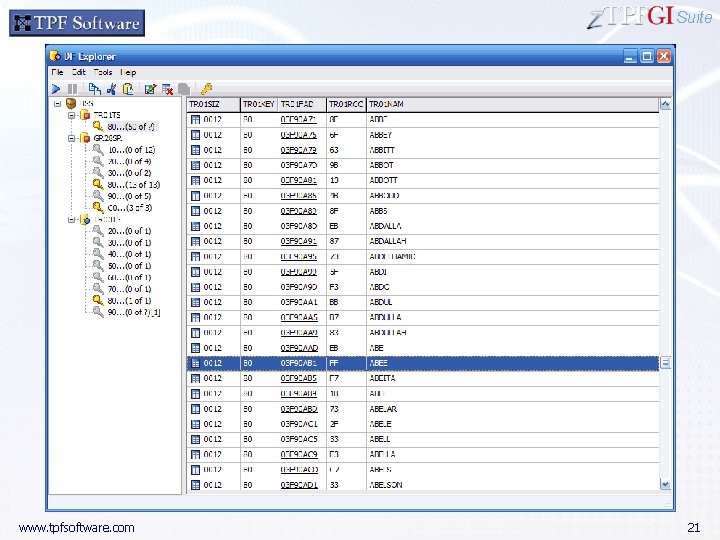Image resolution: width=720 pixels, height=540 pixels.
Task: Click the grayed-out database toolbar icon
Action: 184,89
